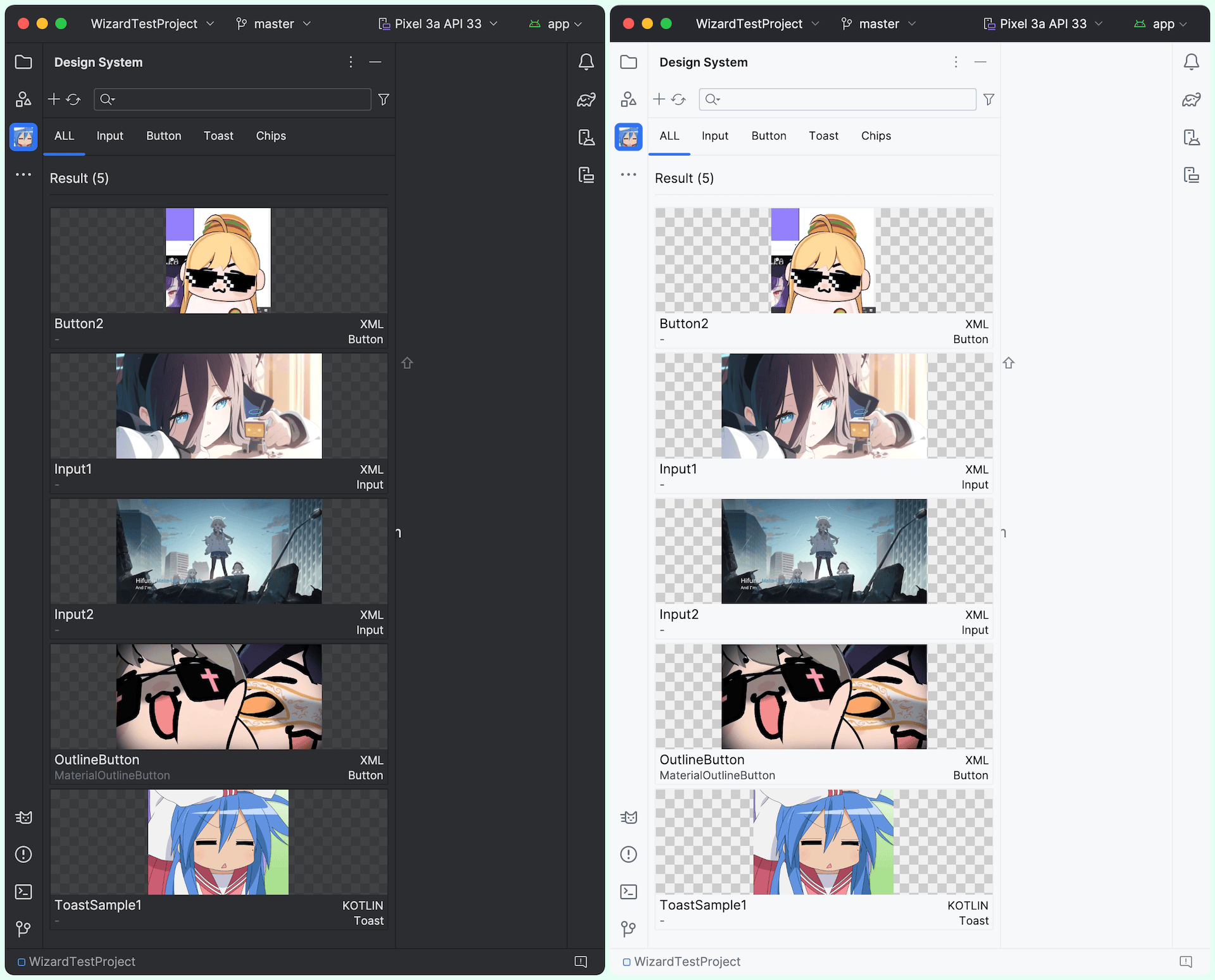Image resolution: width=1215 pixels, height=980 pixels.
Task: Select Input tab in light window
Action: tap(714, 136)
